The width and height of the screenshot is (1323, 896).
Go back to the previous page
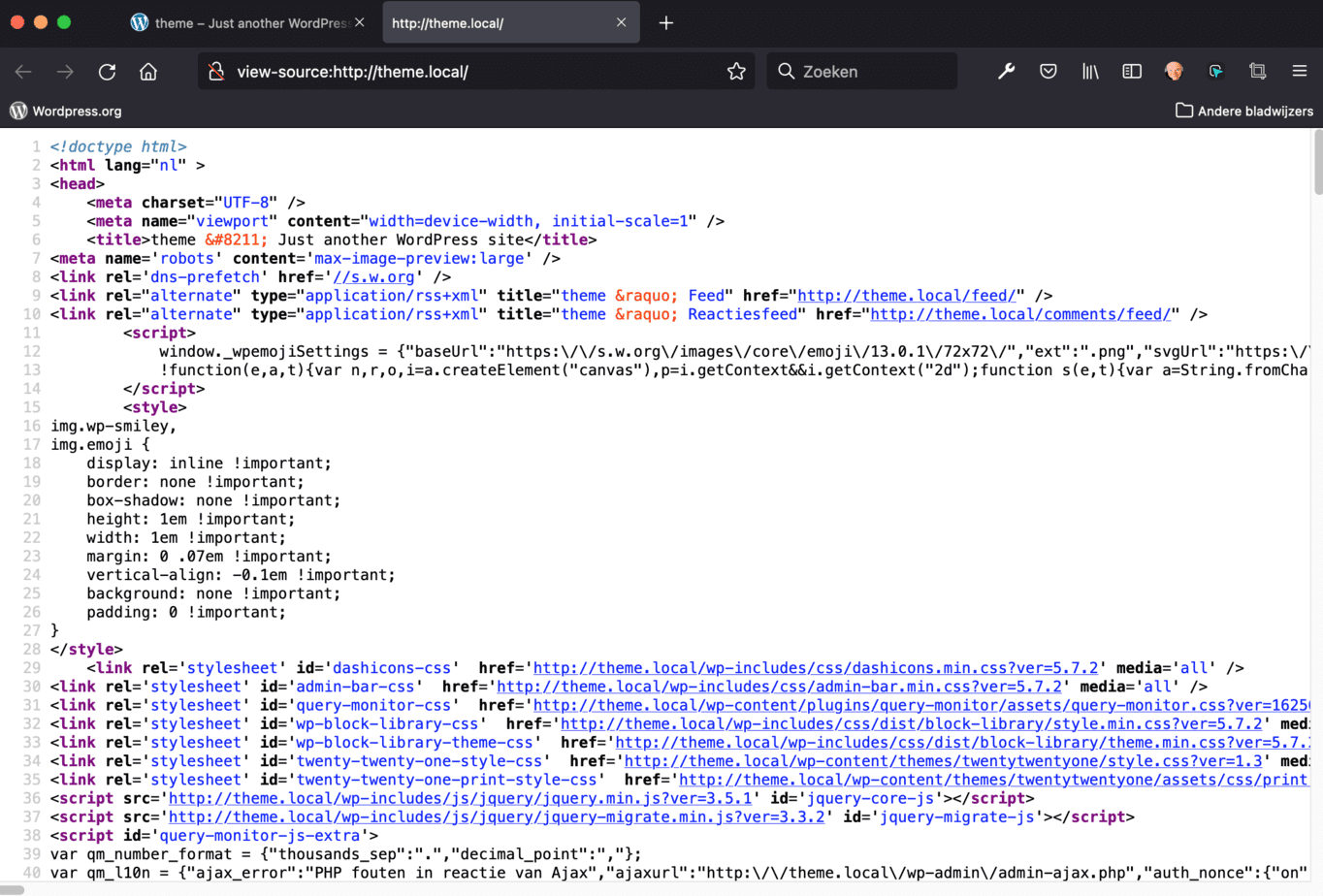coord(23,72)
